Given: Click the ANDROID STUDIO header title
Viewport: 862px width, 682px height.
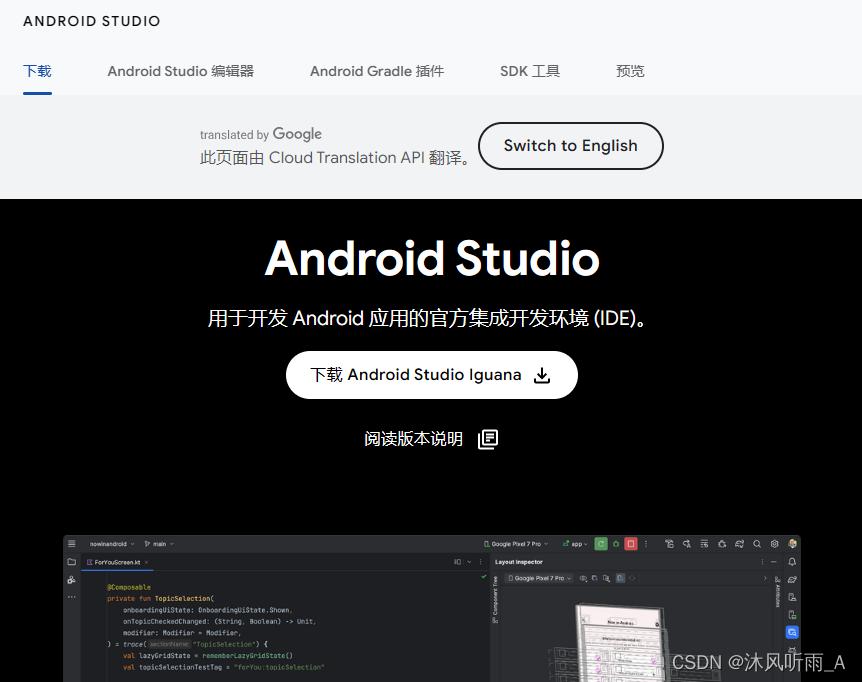Looking at the screenshot, I should [x=92, y=21].
